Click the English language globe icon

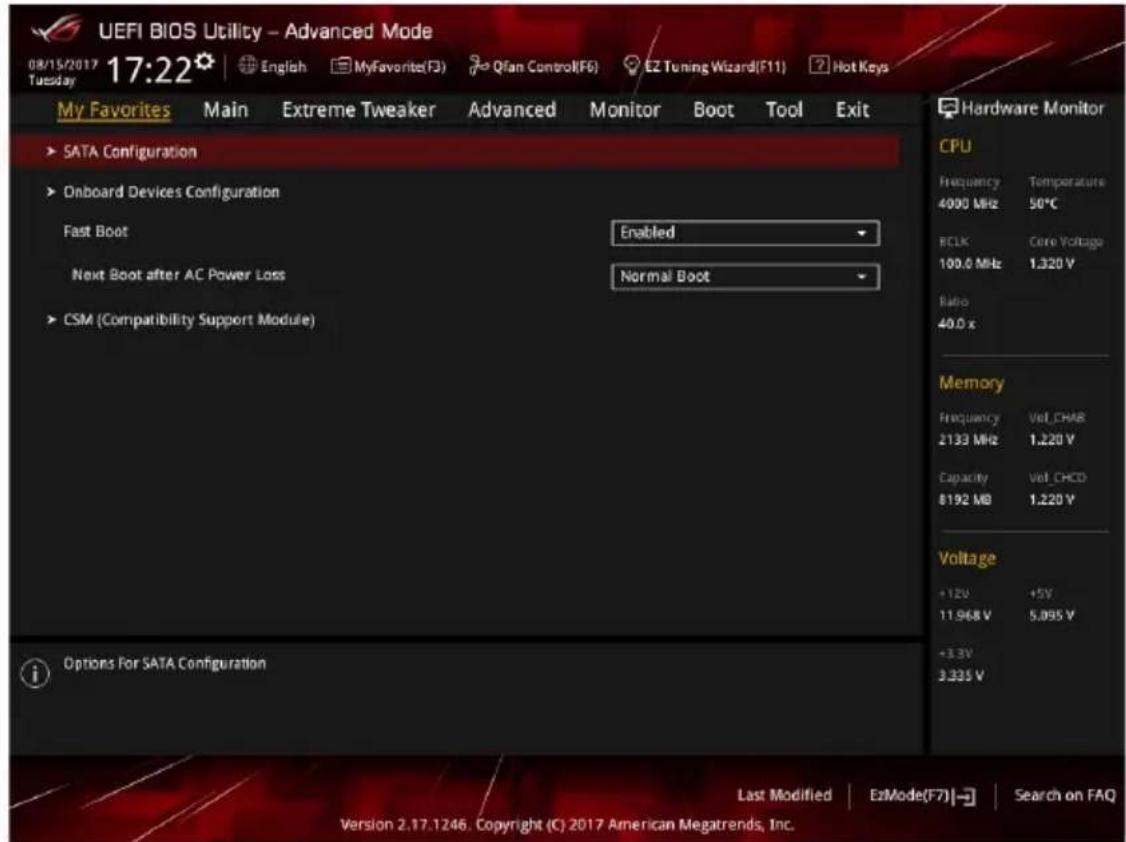[x=247, y=65]
